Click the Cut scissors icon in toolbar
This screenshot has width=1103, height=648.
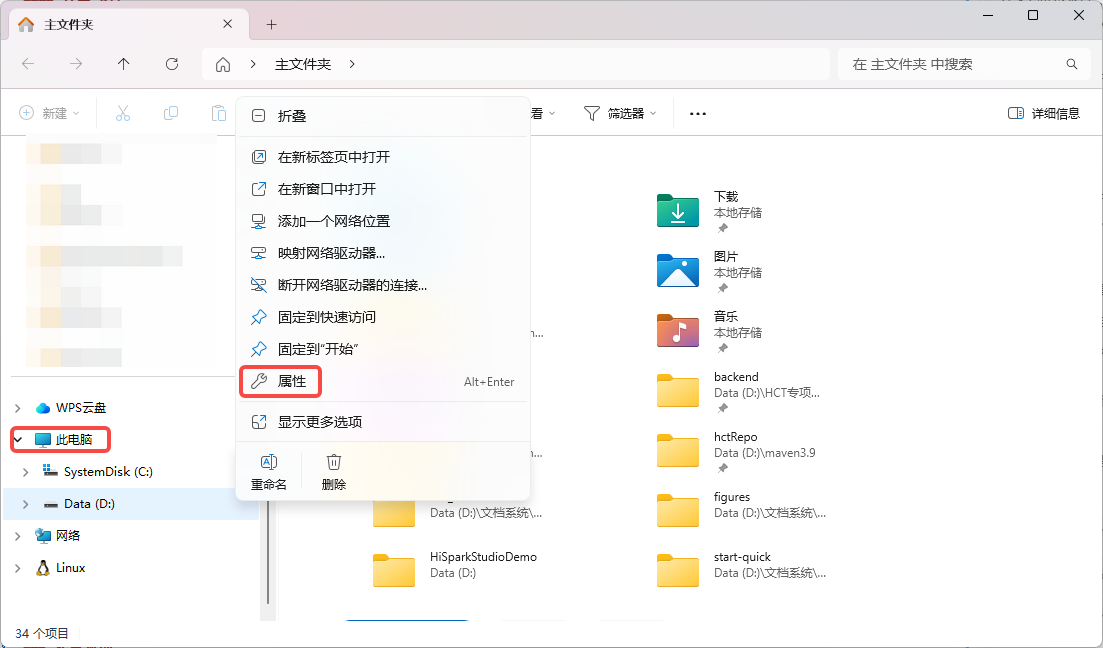pos(122,113)
